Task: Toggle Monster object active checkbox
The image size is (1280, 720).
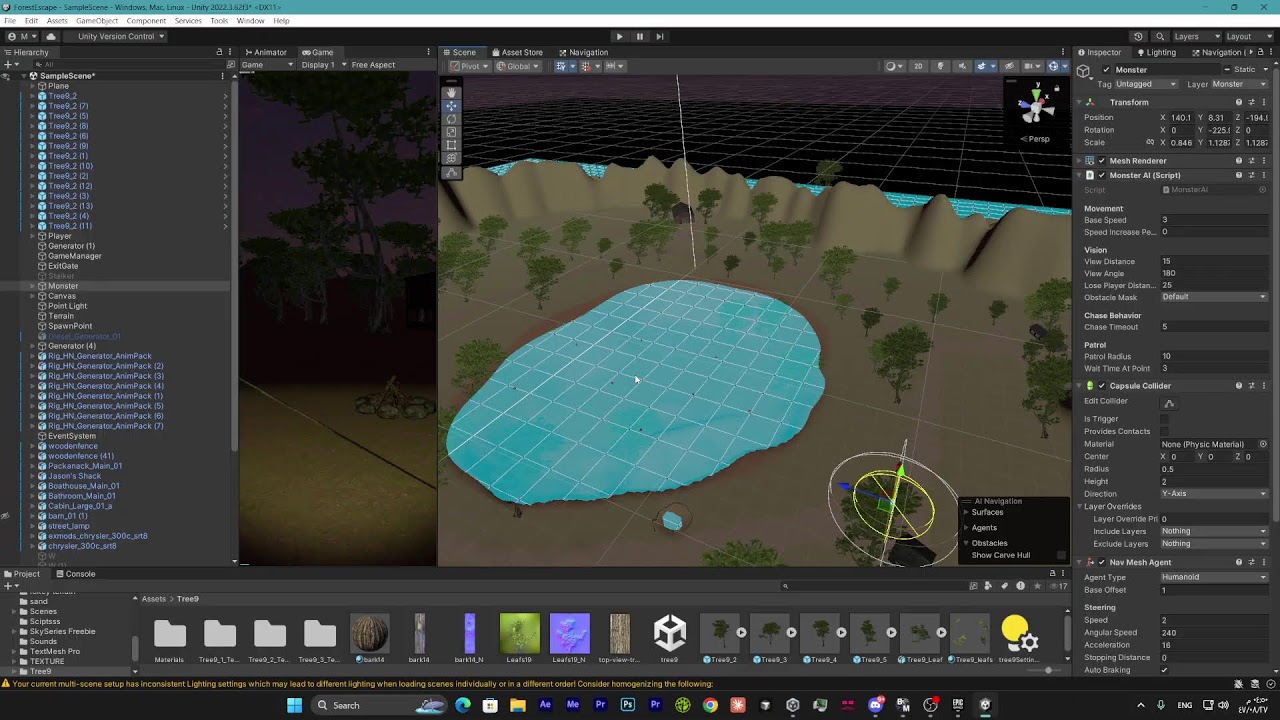Action: [1106, 70]
